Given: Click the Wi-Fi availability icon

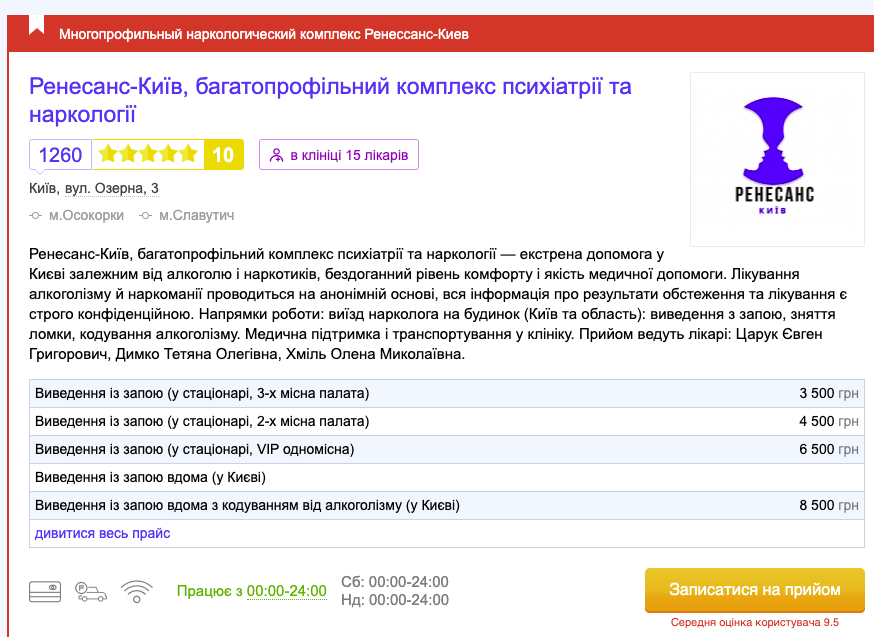Looking at the screenshot, I should tap(136, 591).
